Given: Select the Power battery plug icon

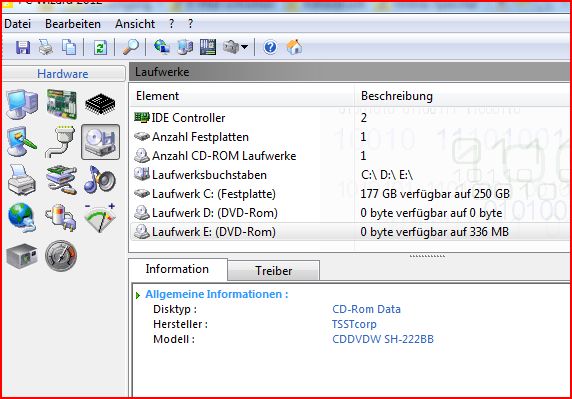Looking at the screenshot, I should (61, 218).
